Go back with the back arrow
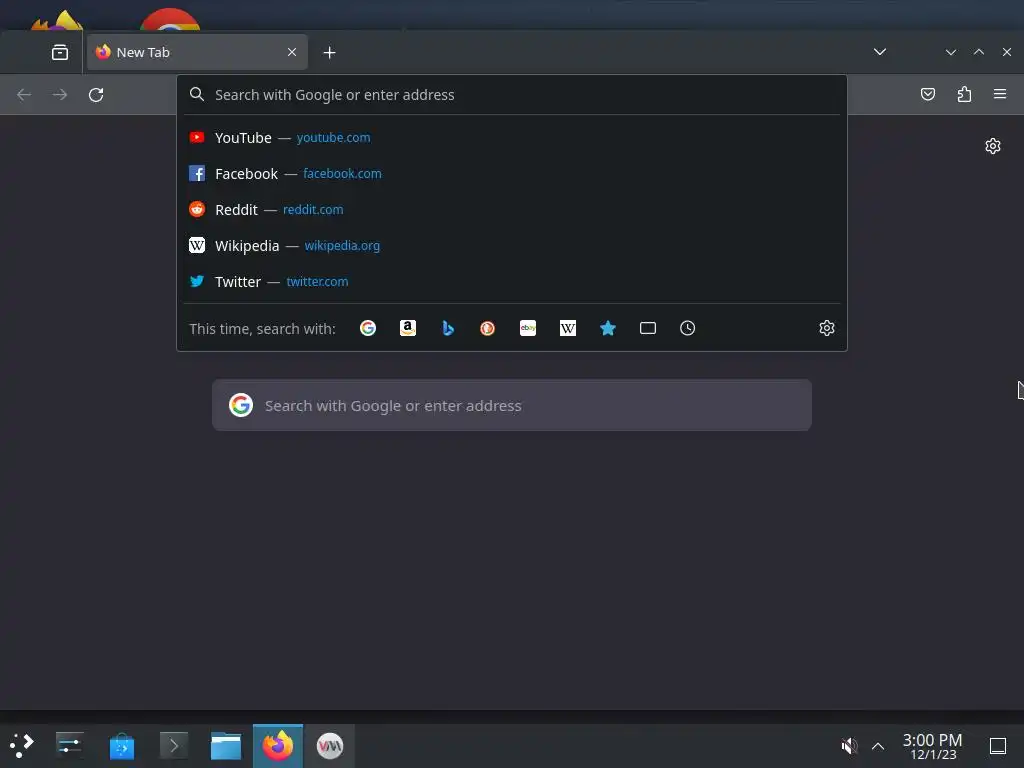1024x768 pixels. 24,95
